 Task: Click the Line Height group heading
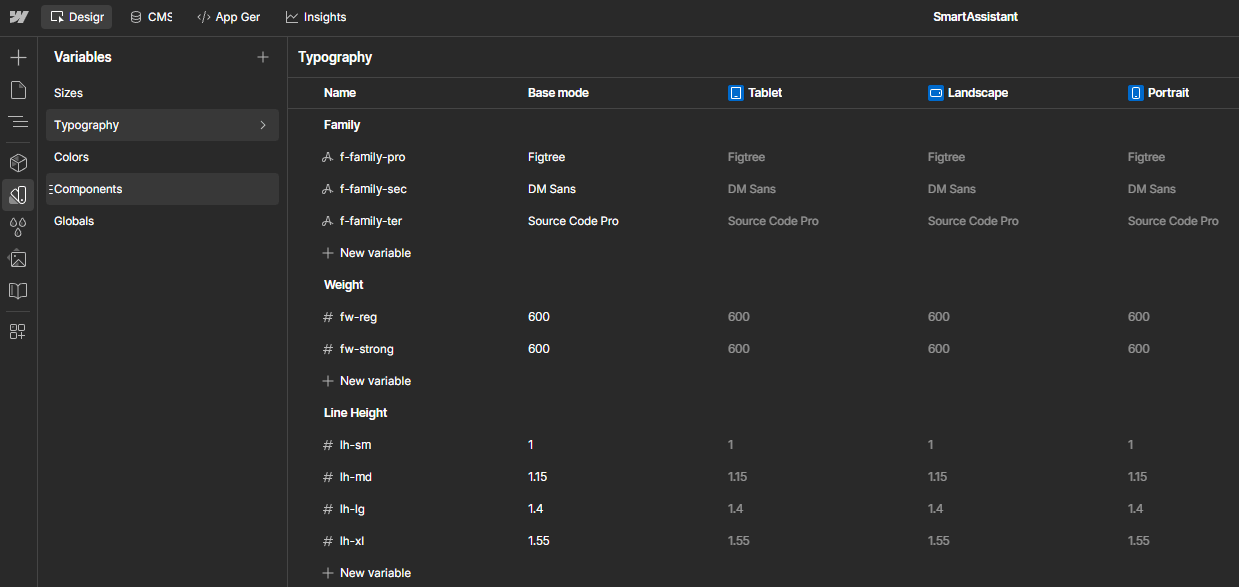pyautogui.click(x=356, y=413)
